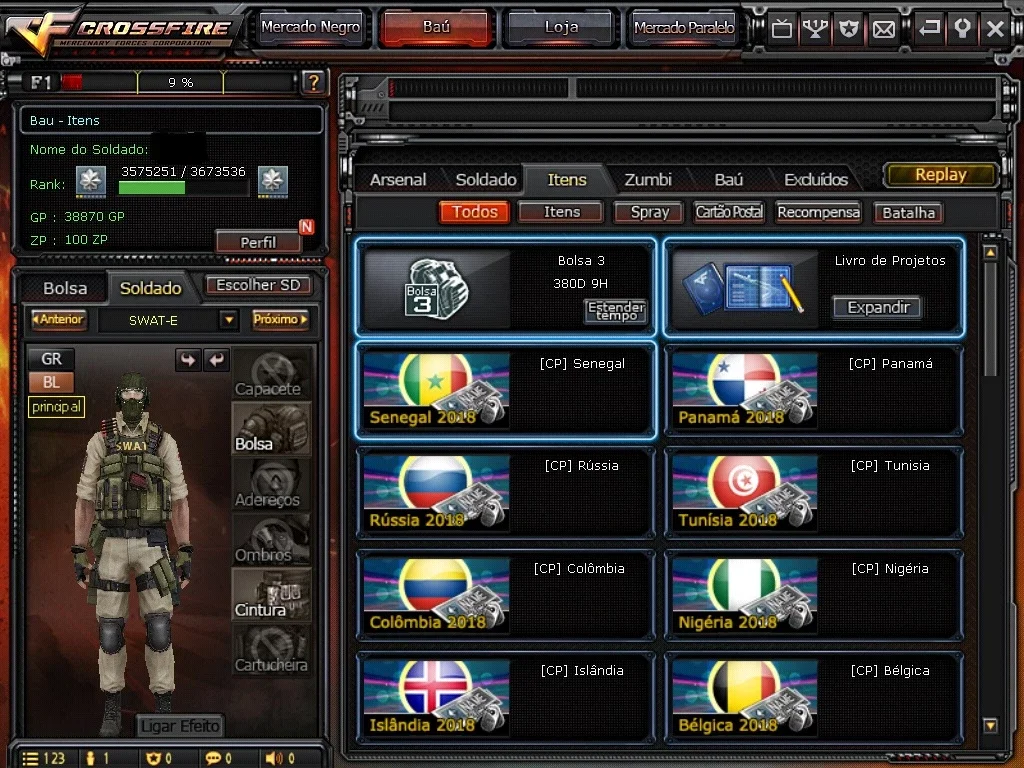Open the Baú top navigation button
This screenshot has height=768, width=1024.
coord(436,27)
